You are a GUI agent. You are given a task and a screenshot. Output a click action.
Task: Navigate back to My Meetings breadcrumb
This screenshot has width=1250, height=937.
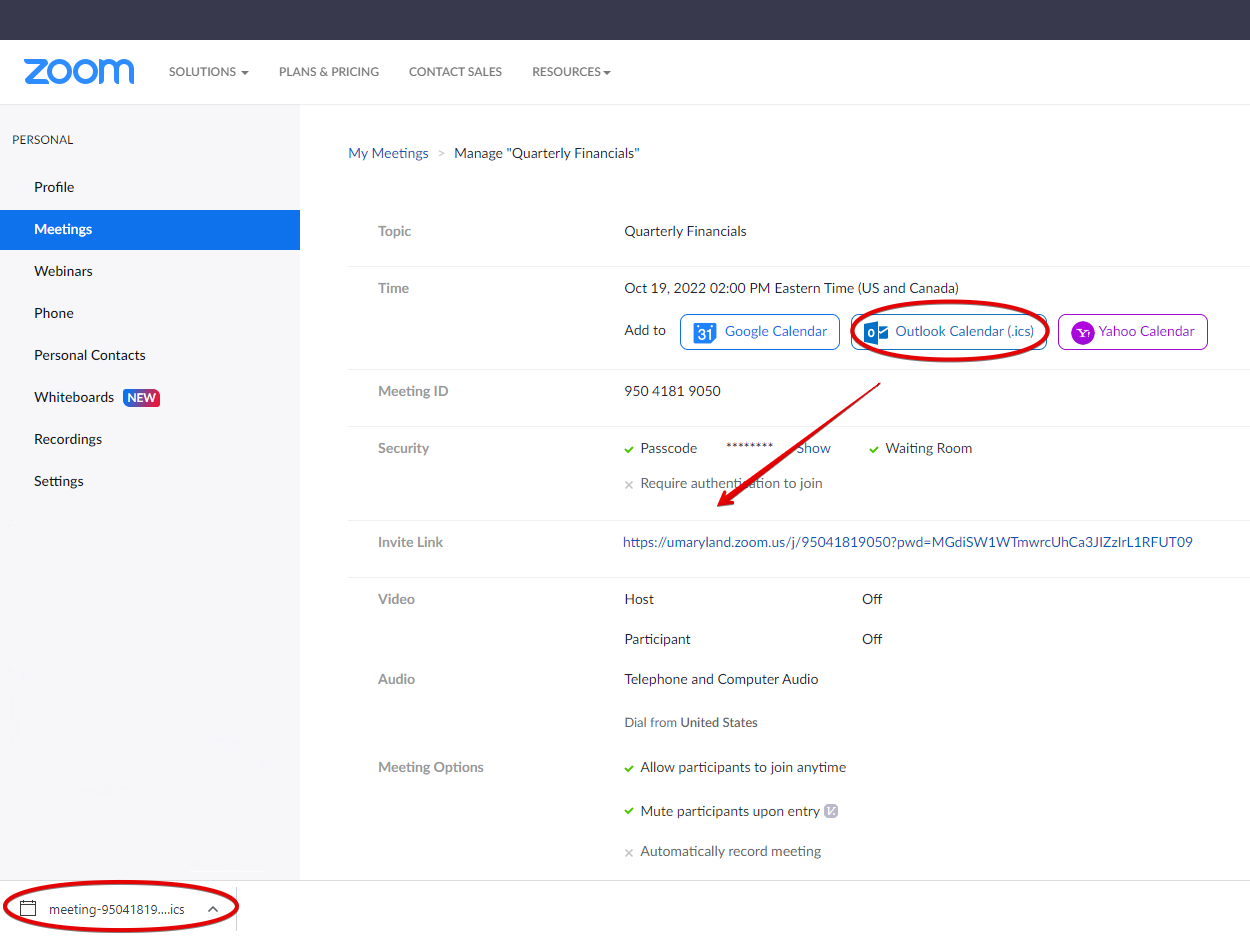point(388,153)
